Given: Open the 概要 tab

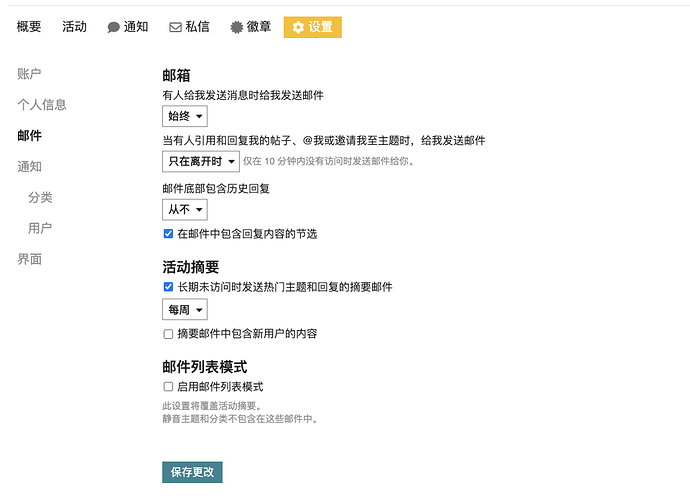Looking at the screenshot, I should (29, 27).
